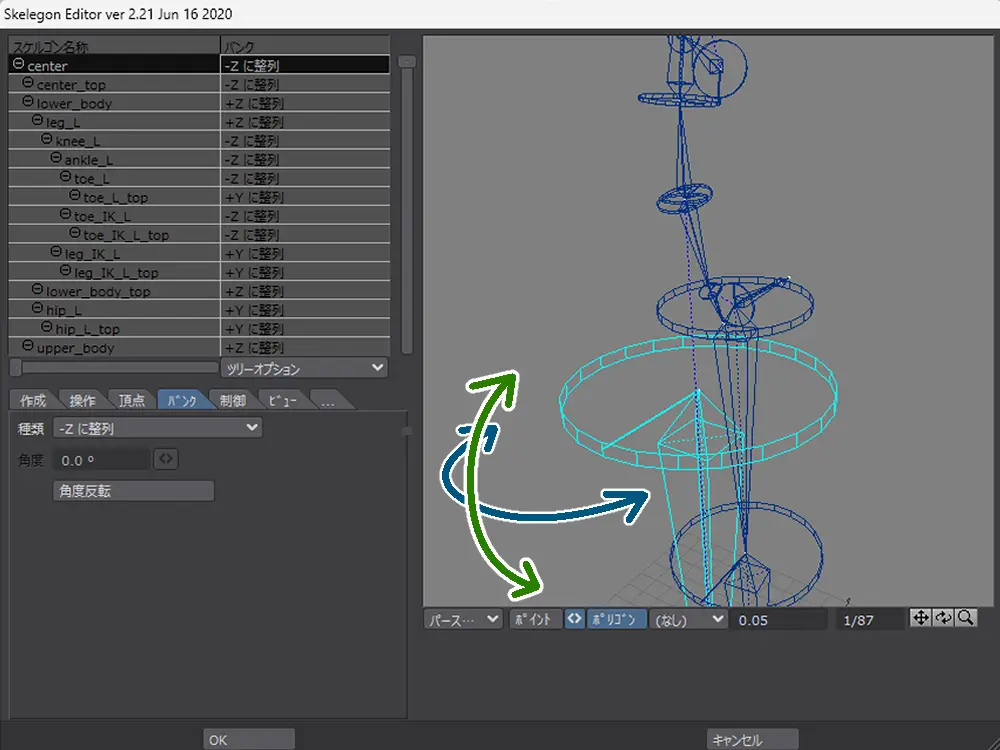Click the viewport rotate icon
This screenshot has width=1000, height=750.
[x=943, y=619]
